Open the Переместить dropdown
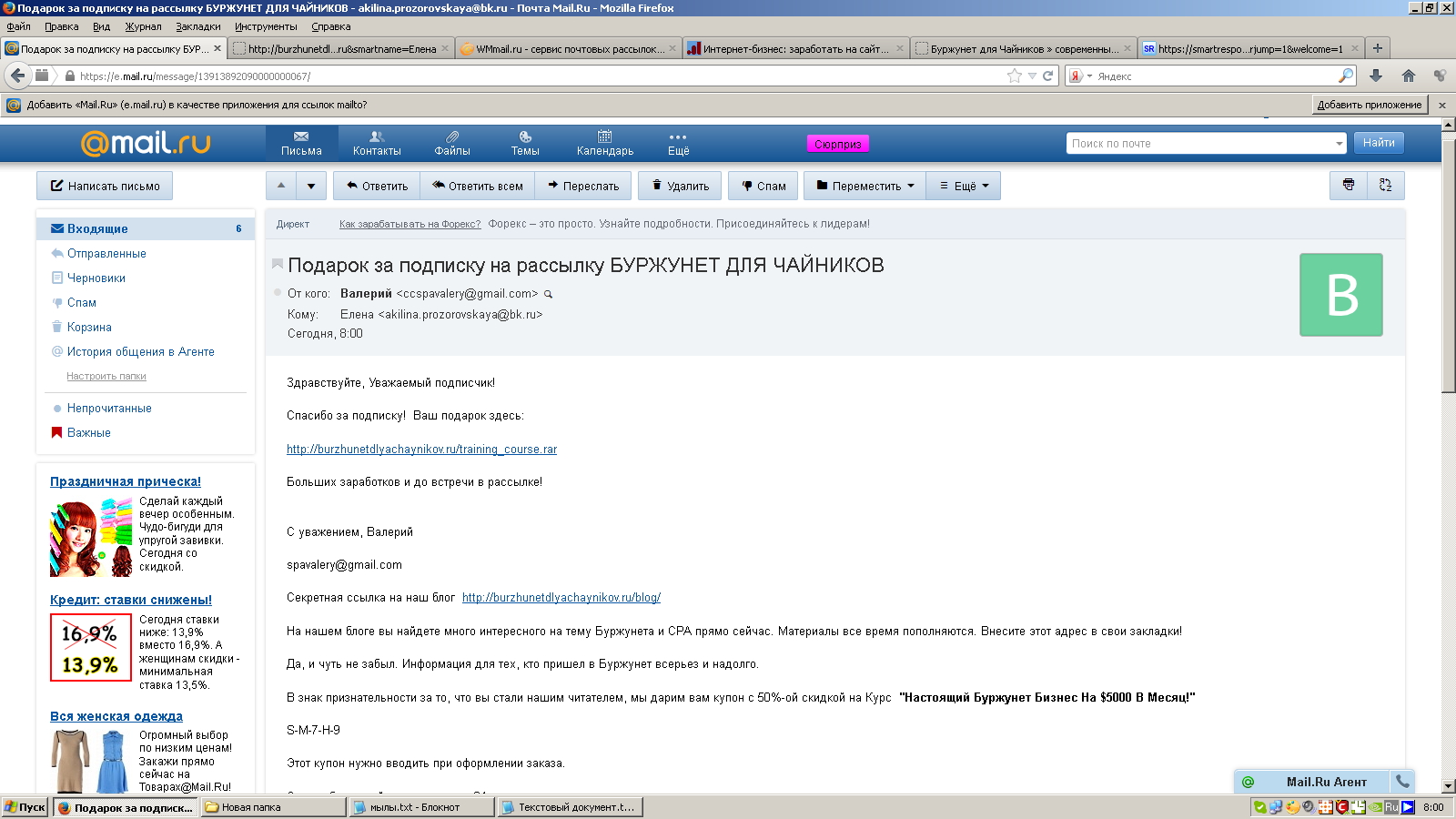Image resolution: width=1456 pixels, height=819 pixels. click(x=865, y=186)
